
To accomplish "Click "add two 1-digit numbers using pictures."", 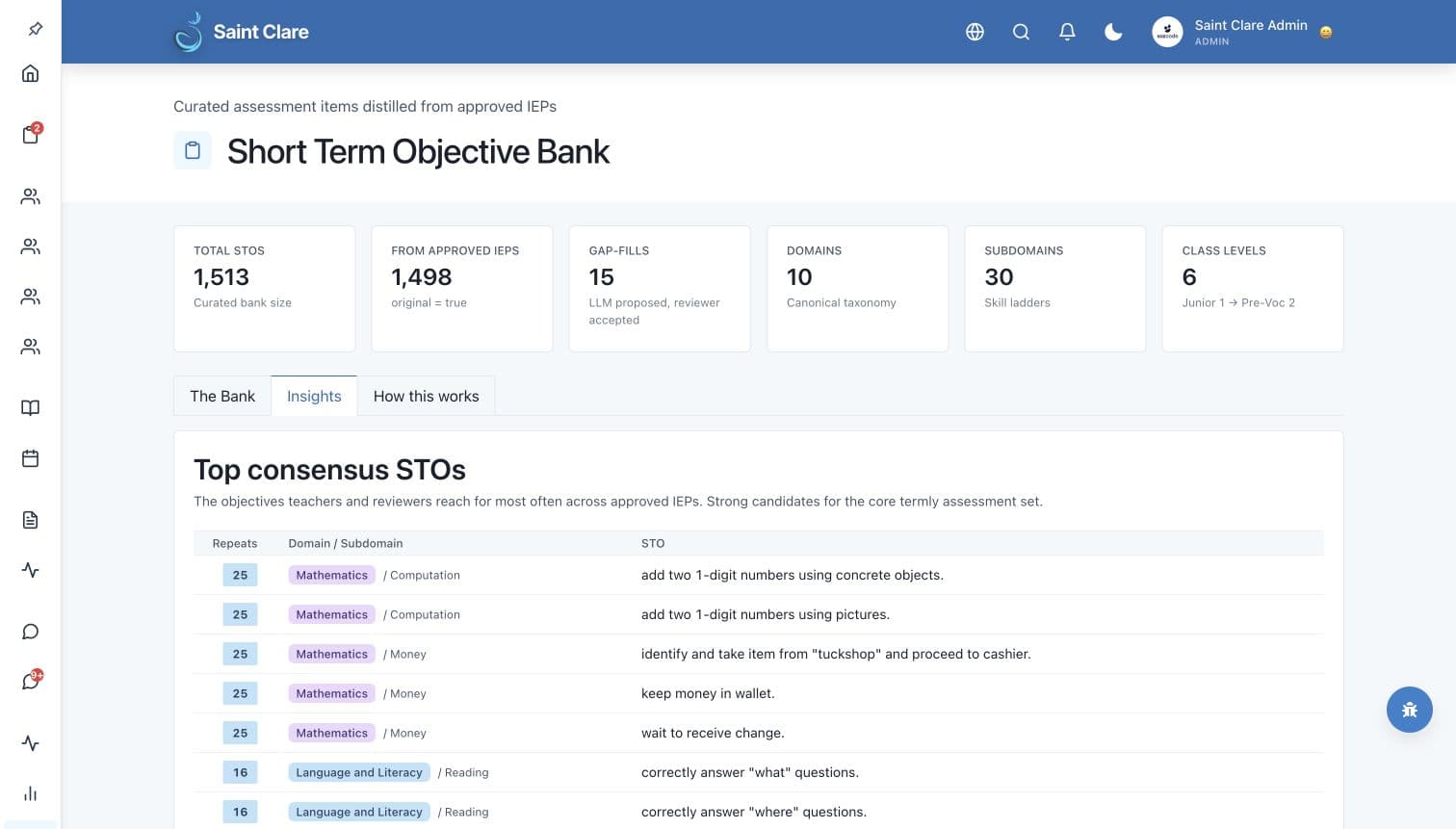I will coord(766,614).
